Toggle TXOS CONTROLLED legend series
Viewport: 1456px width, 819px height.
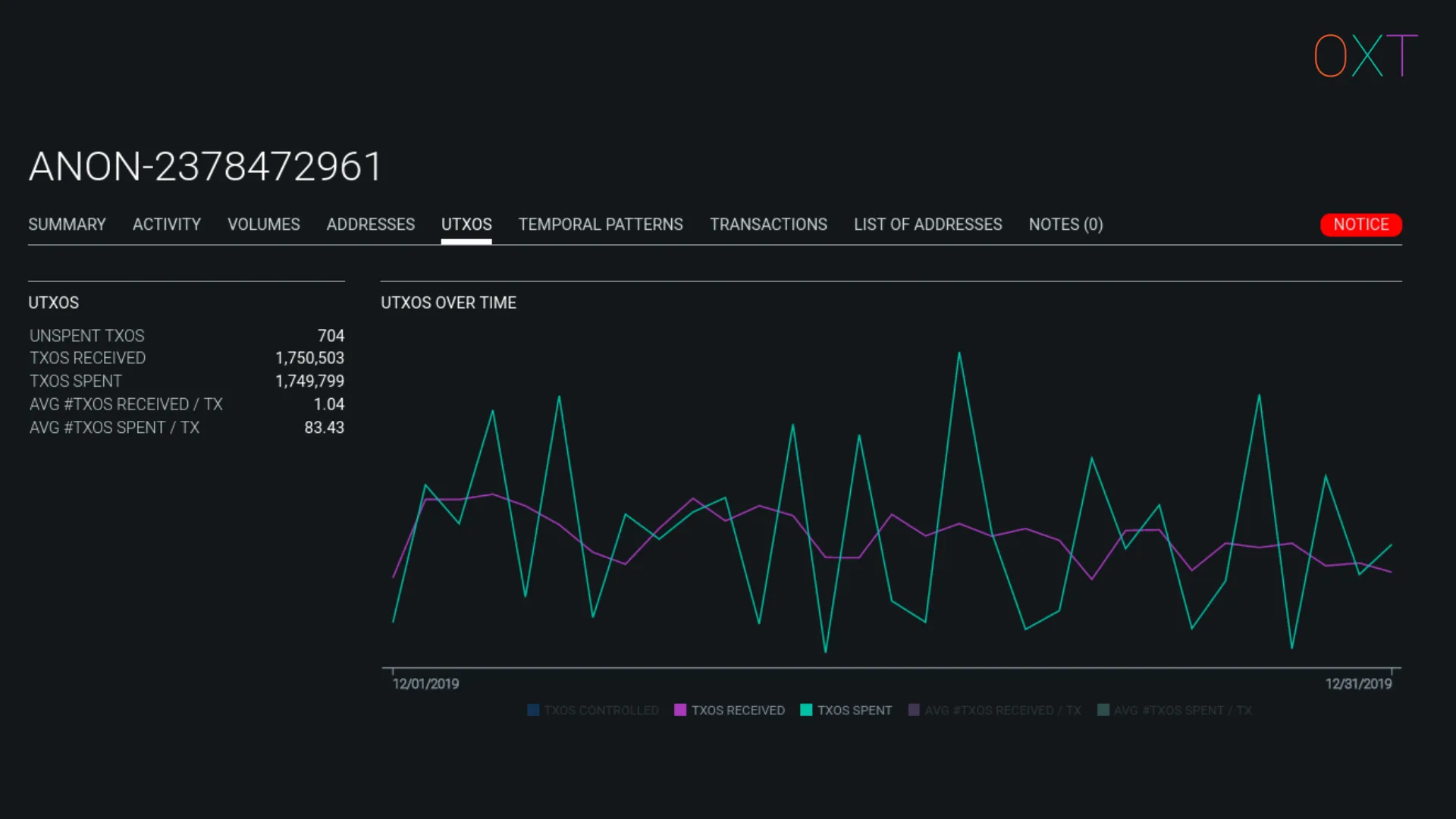pos(601,711)
